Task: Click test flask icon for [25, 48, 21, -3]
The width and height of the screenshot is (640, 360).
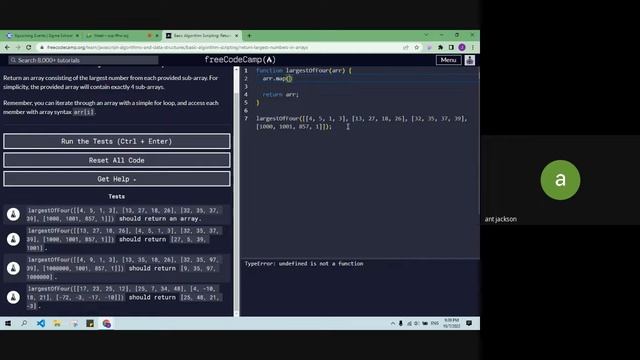Action: (13, 297)
